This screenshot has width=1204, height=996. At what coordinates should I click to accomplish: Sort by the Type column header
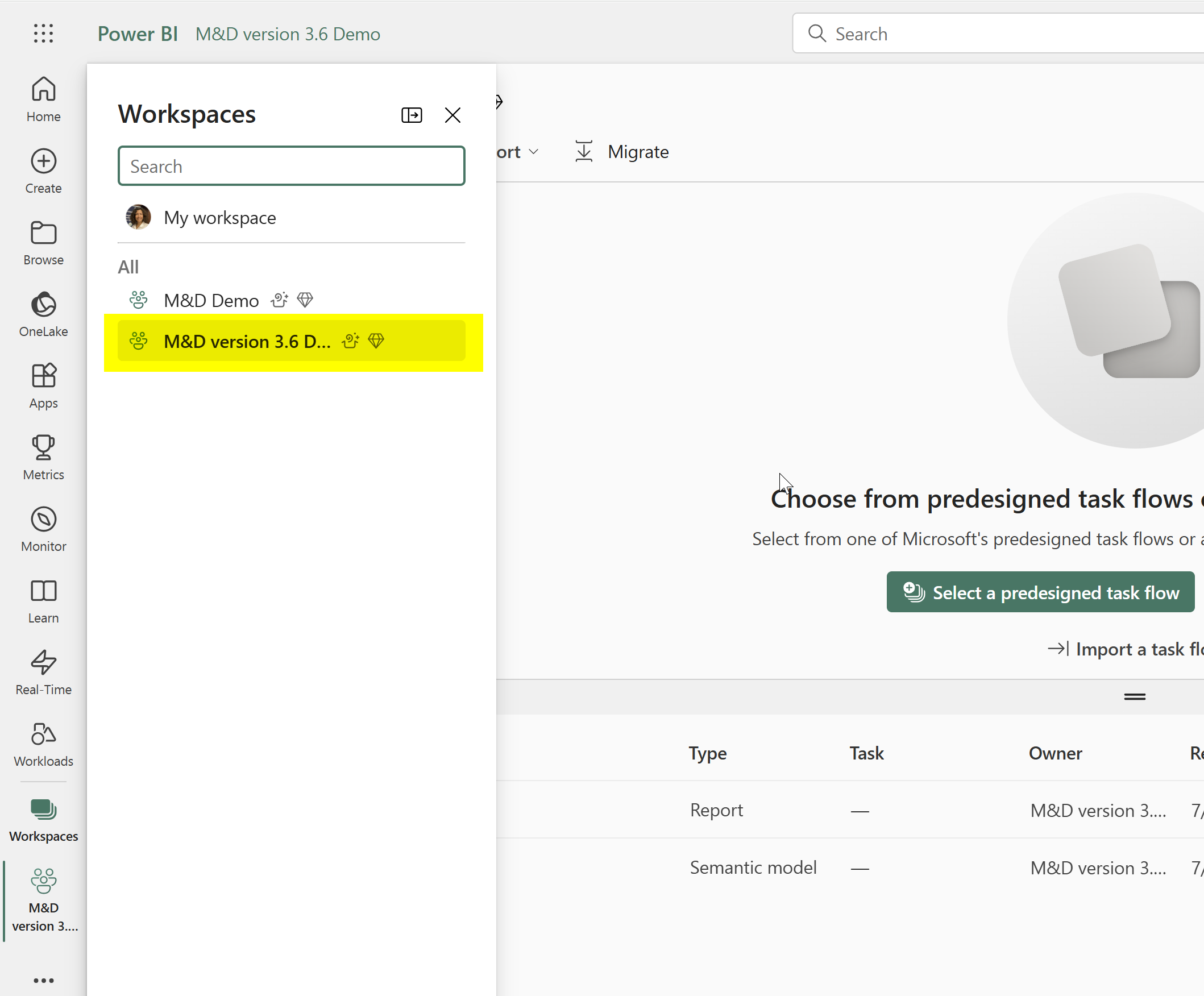point(708,753)
